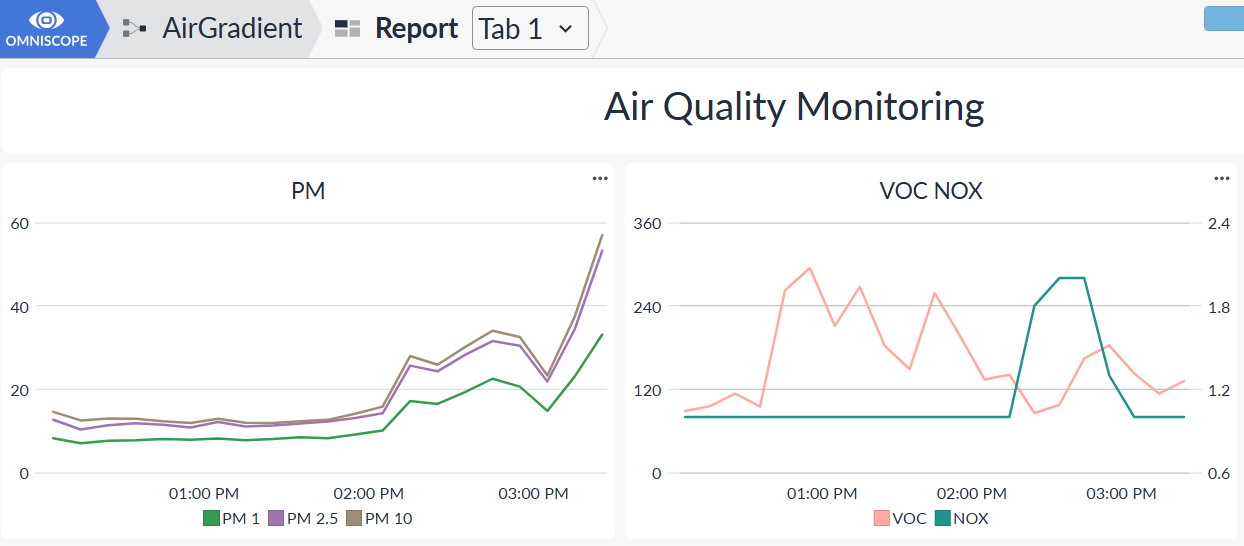Click the PM 2.5 legend label

tap(312, 518)
